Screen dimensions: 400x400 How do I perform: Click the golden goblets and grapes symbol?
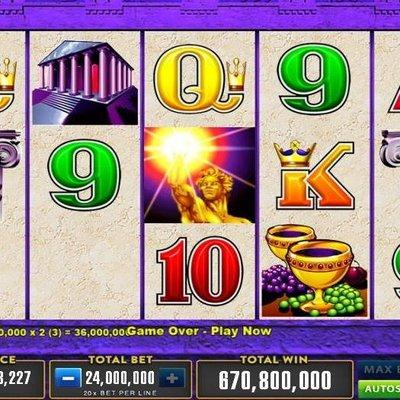tap(314, 271)
